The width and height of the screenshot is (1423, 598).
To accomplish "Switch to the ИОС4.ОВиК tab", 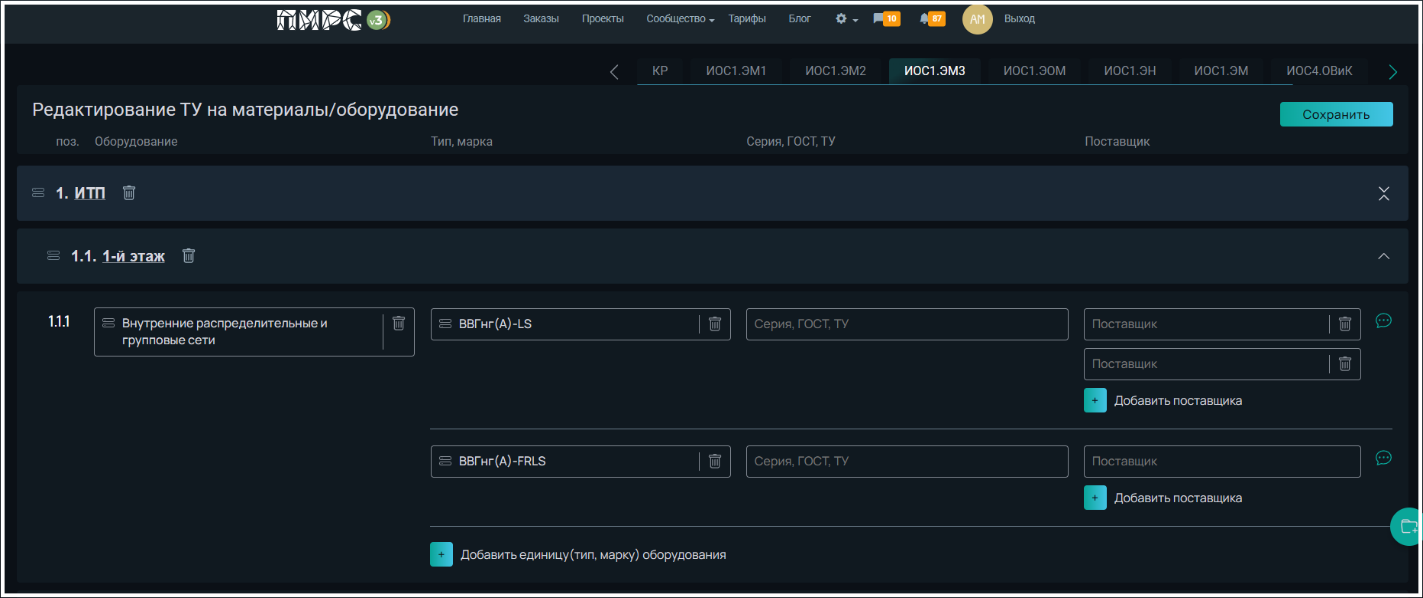I will (1319, 71).
